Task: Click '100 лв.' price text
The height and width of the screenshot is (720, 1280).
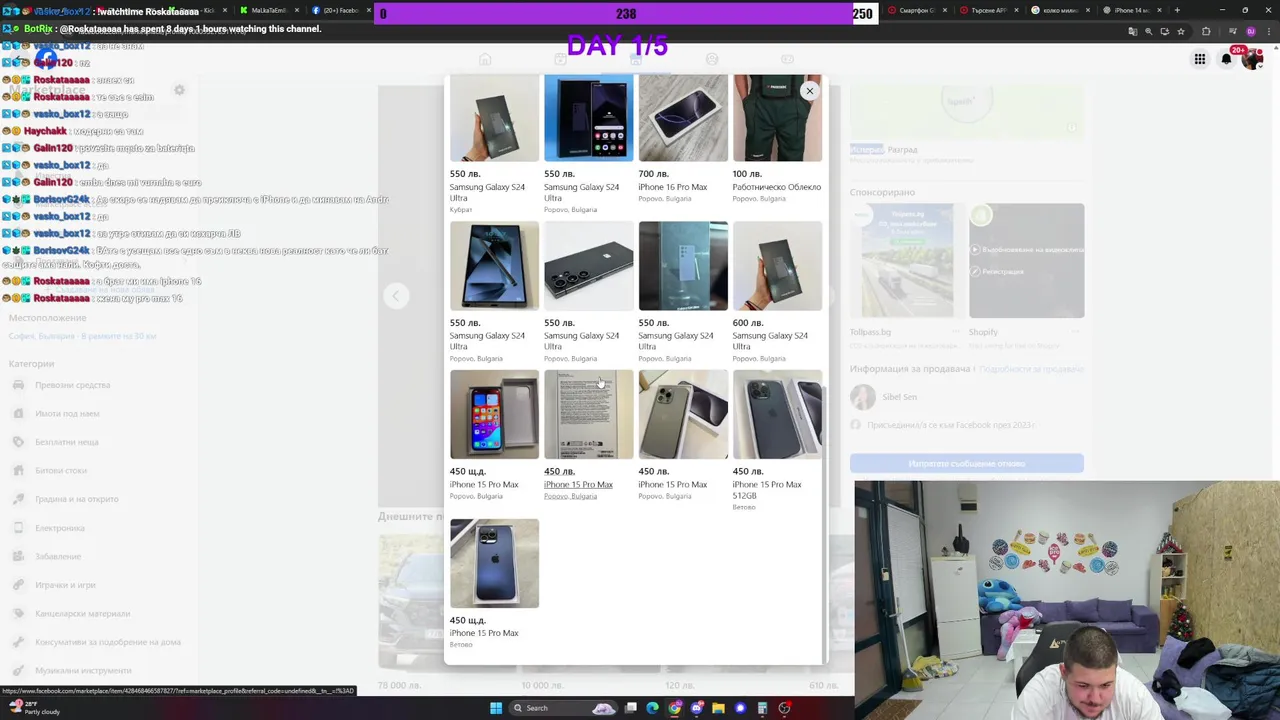Action: pos(747,174)
